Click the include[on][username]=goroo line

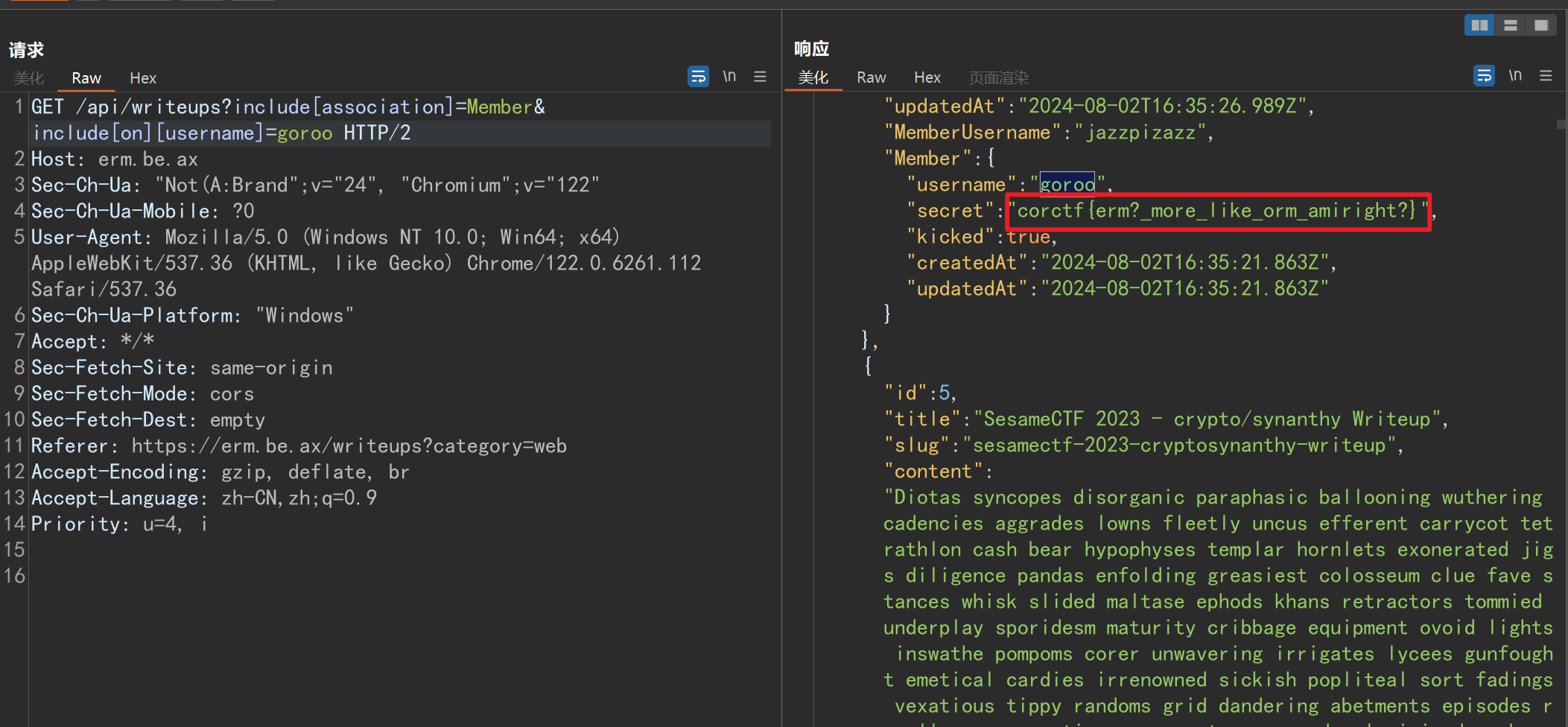pyautogui.click(x=221, y=133)
